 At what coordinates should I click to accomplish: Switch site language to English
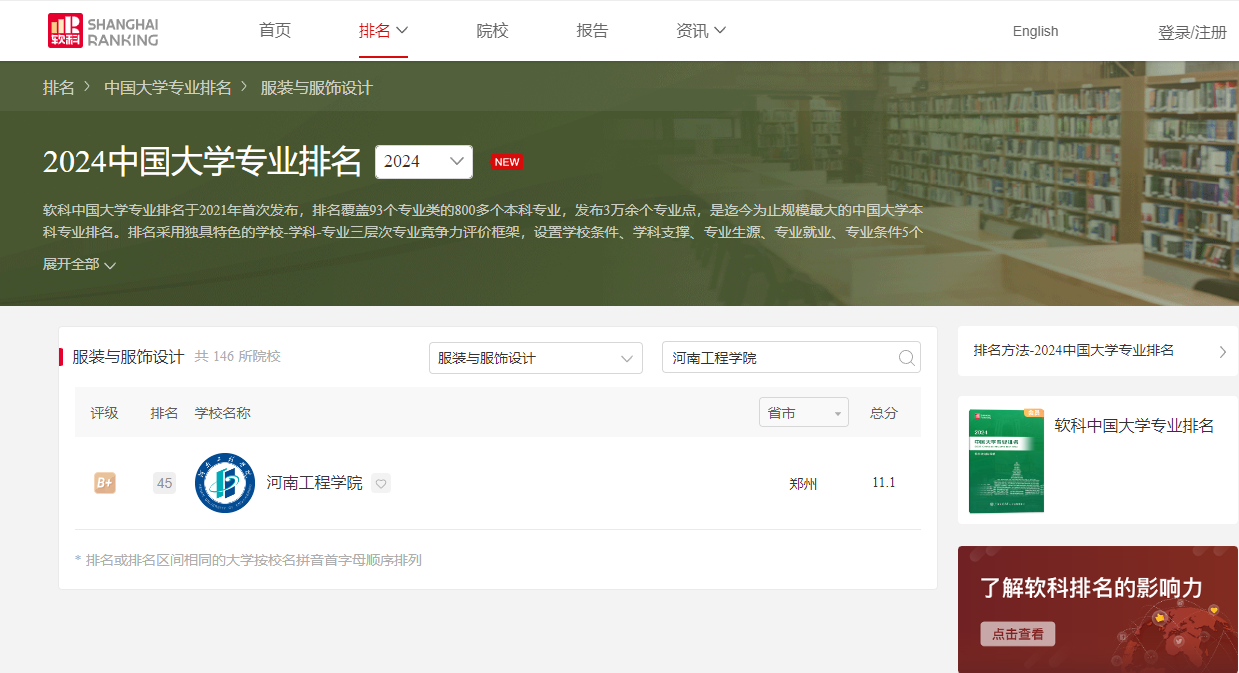1035,31
